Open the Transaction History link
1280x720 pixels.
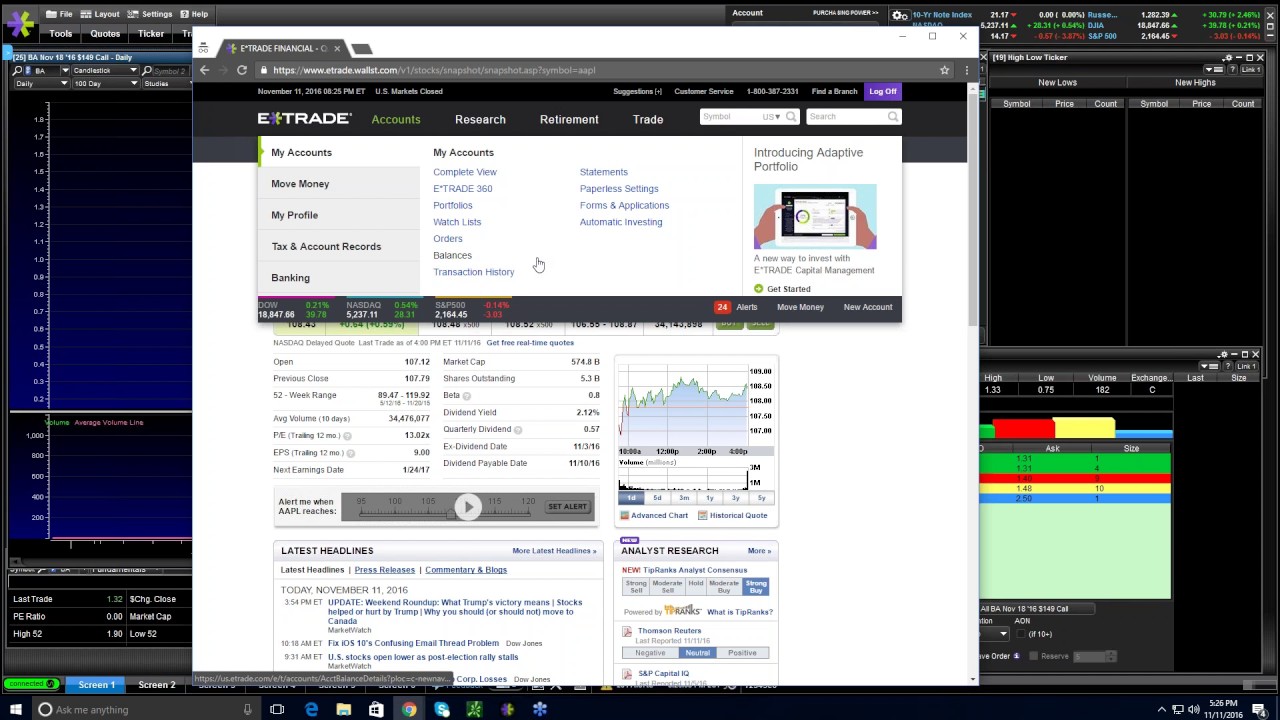click(473, 272)
